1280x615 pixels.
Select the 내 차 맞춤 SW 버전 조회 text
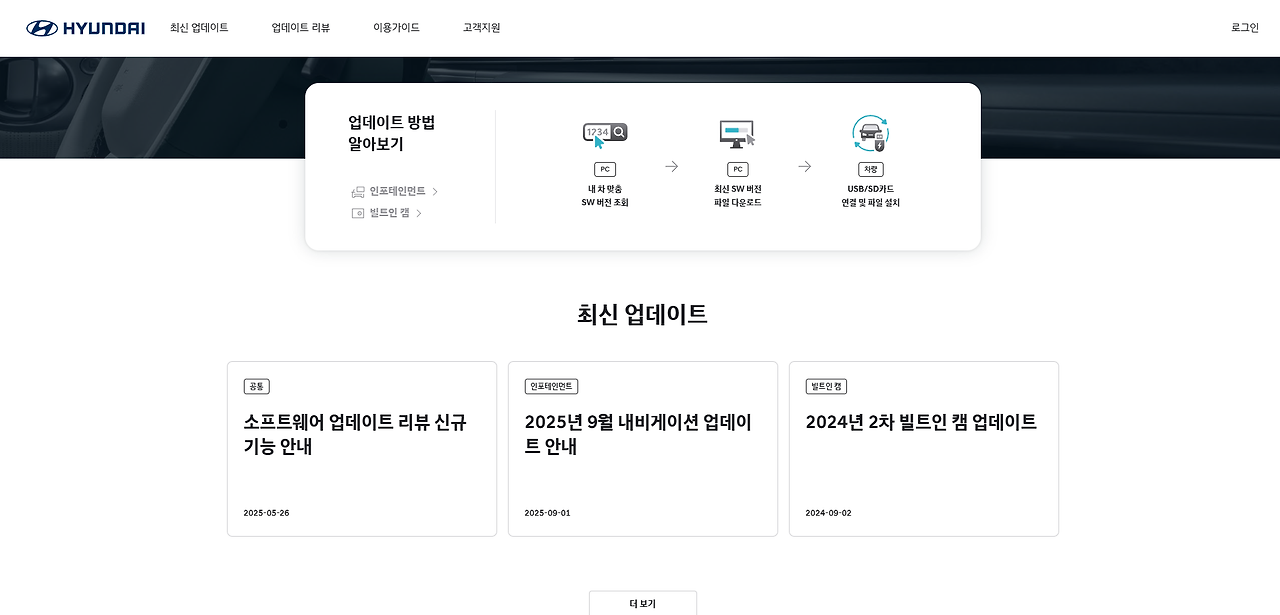(605, 196)
